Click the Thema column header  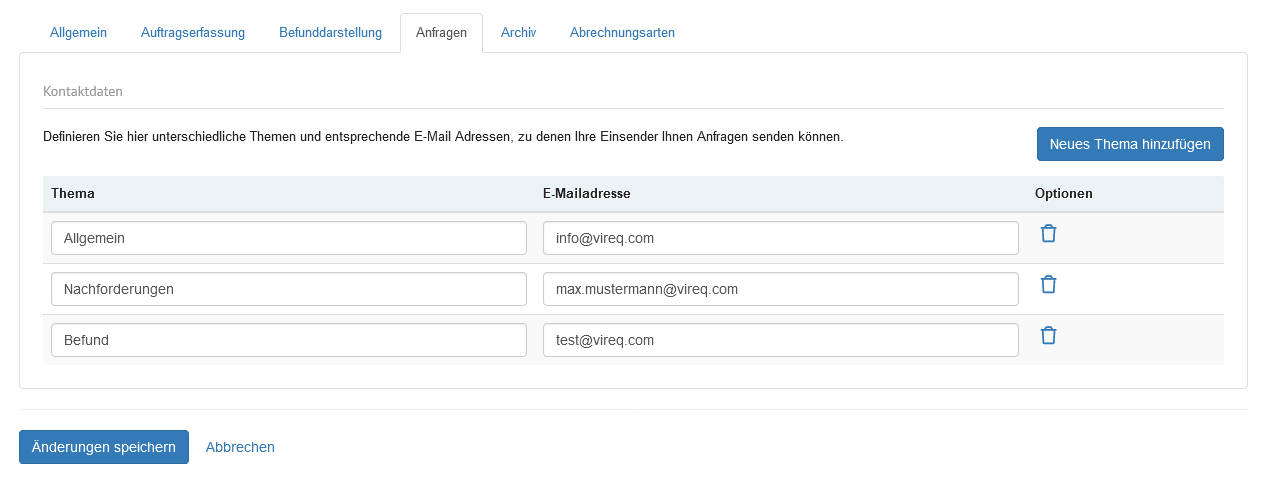point(73,194)
